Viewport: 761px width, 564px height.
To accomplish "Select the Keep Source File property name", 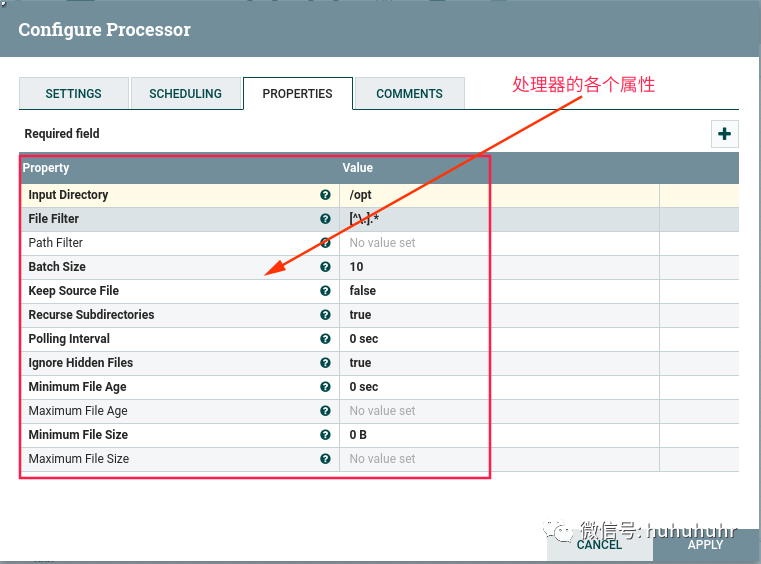I will tap(73, 291).
